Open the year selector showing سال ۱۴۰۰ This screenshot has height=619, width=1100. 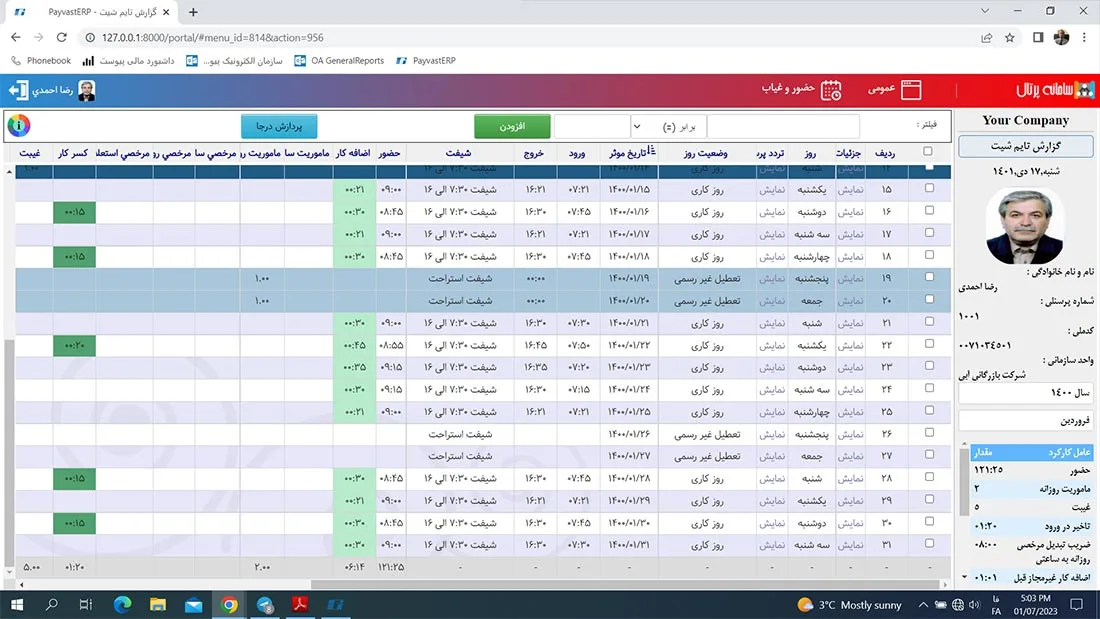(x=1027, y=394)
